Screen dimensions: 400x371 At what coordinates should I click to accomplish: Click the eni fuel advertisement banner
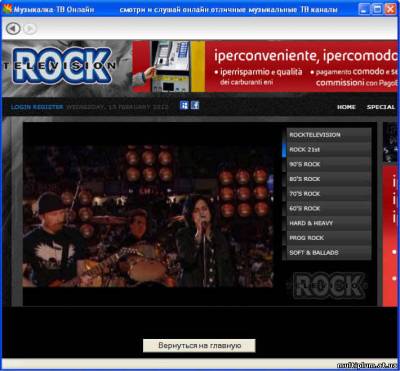point(265,66)
